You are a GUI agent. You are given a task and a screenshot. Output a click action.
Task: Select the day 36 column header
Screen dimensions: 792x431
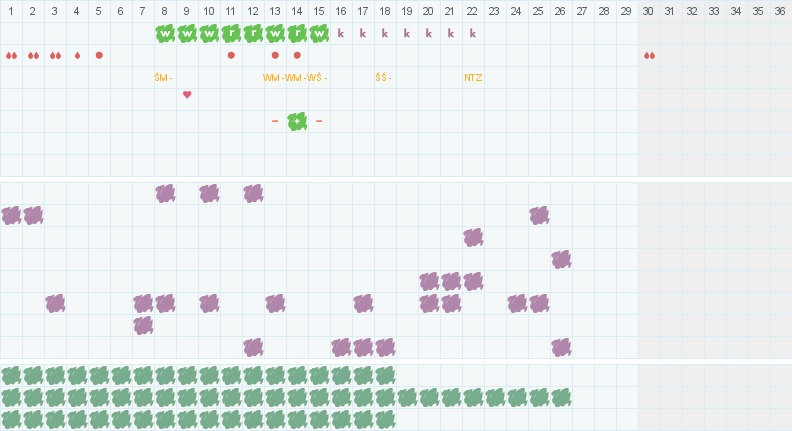coord(780,11)
